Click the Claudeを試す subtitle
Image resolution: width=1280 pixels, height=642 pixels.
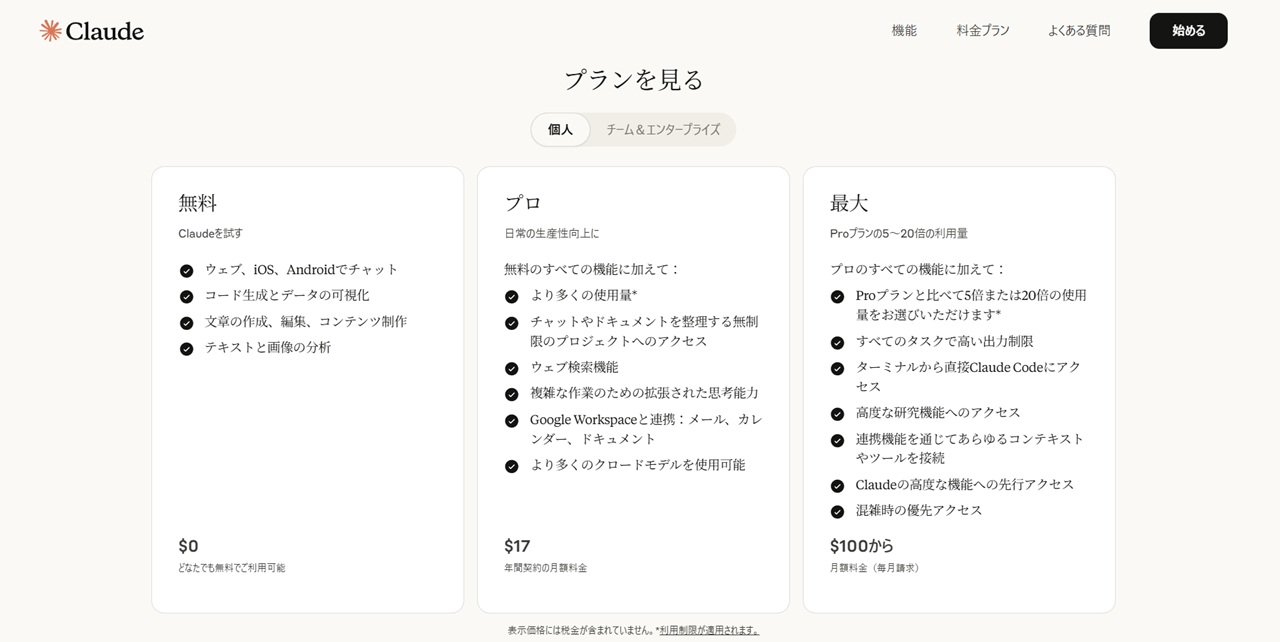pos(210,233)
